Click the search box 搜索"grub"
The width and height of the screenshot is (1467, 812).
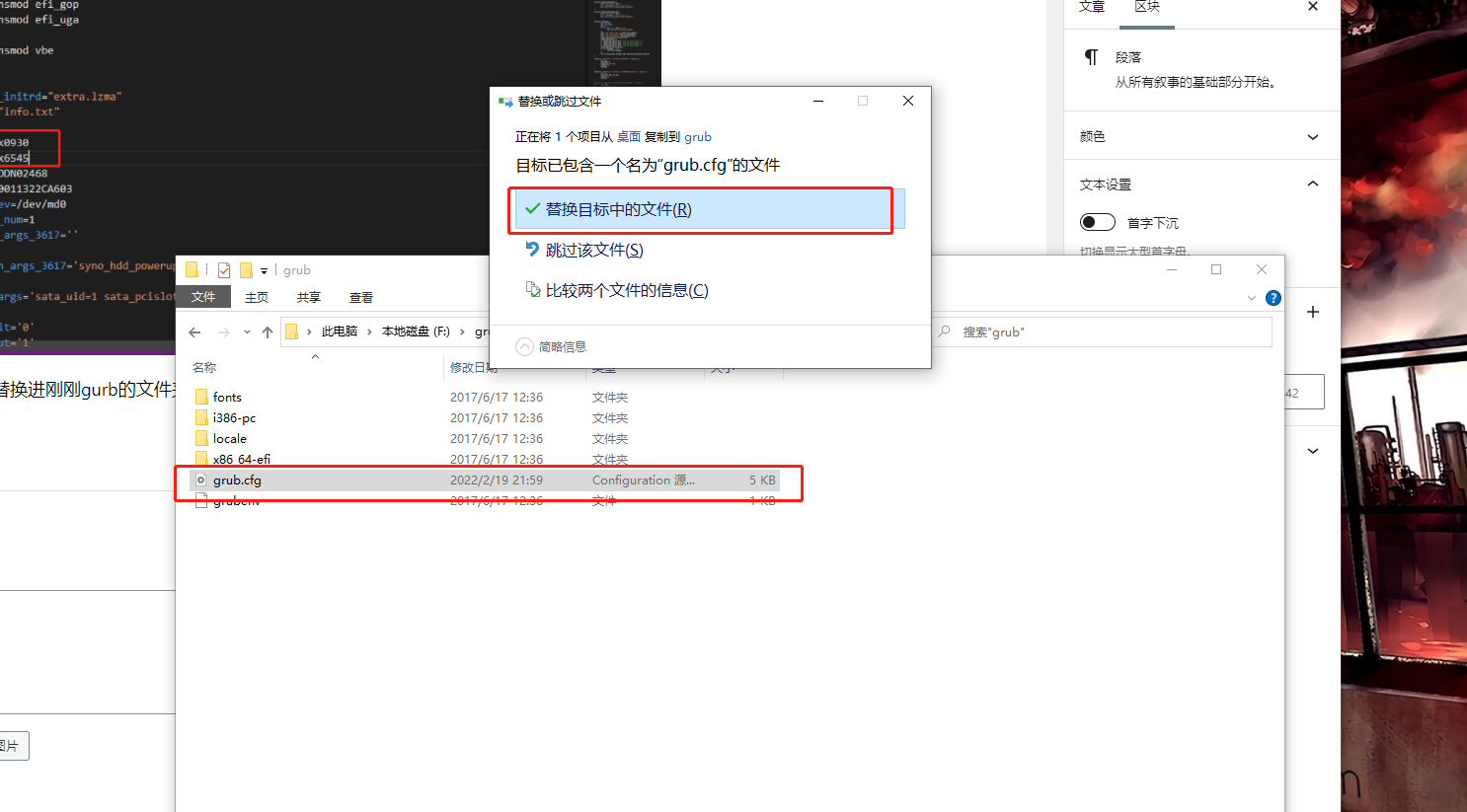click(x=1103, y=332)
